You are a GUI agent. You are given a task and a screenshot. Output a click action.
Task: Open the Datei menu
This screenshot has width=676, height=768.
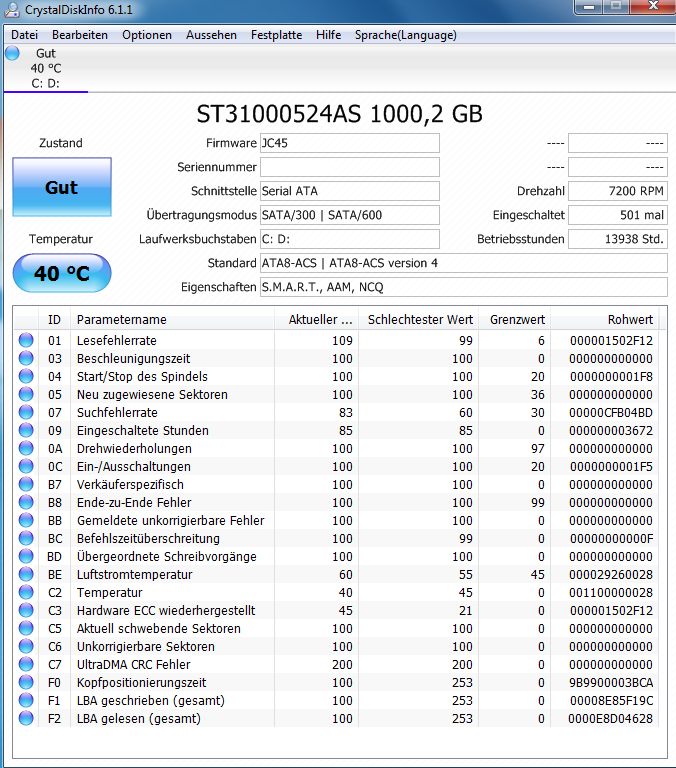[24, 35]
